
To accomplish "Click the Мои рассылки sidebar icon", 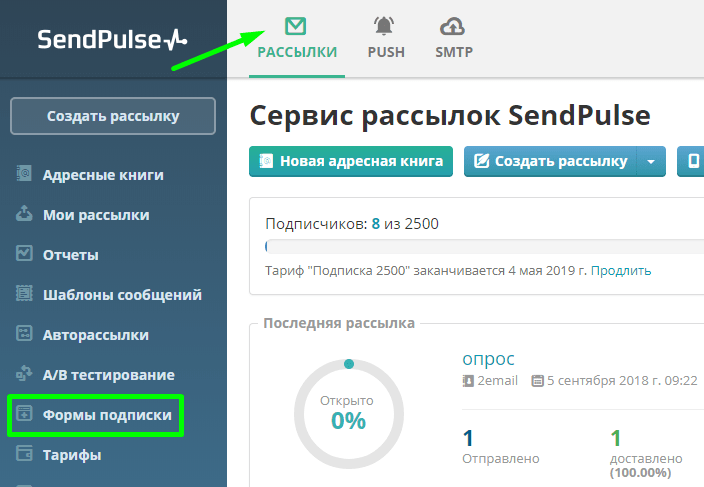I will pos(24,213).
